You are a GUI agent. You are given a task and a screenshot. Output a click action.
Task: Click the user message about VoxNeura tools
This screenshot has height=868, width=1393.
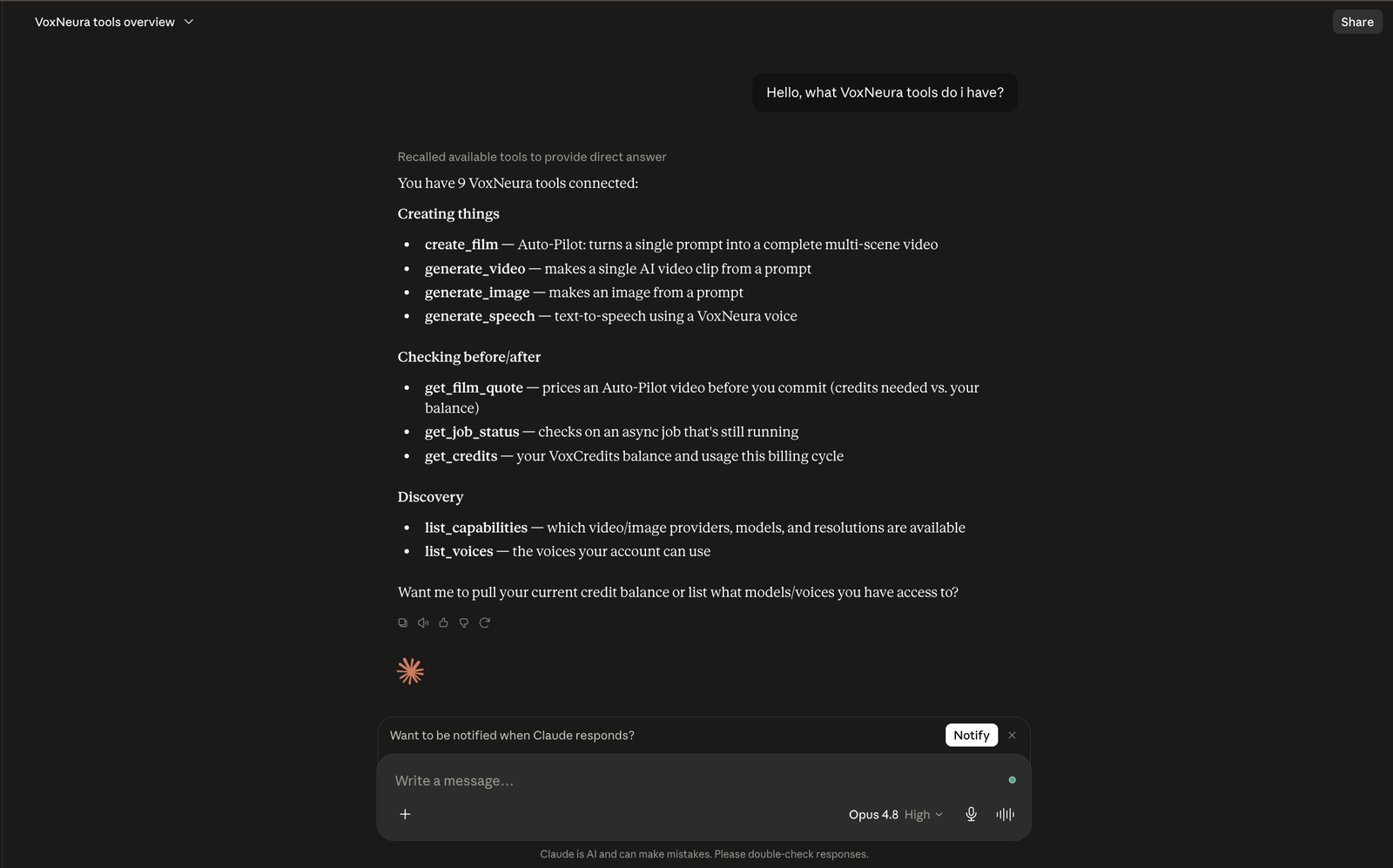885,92
